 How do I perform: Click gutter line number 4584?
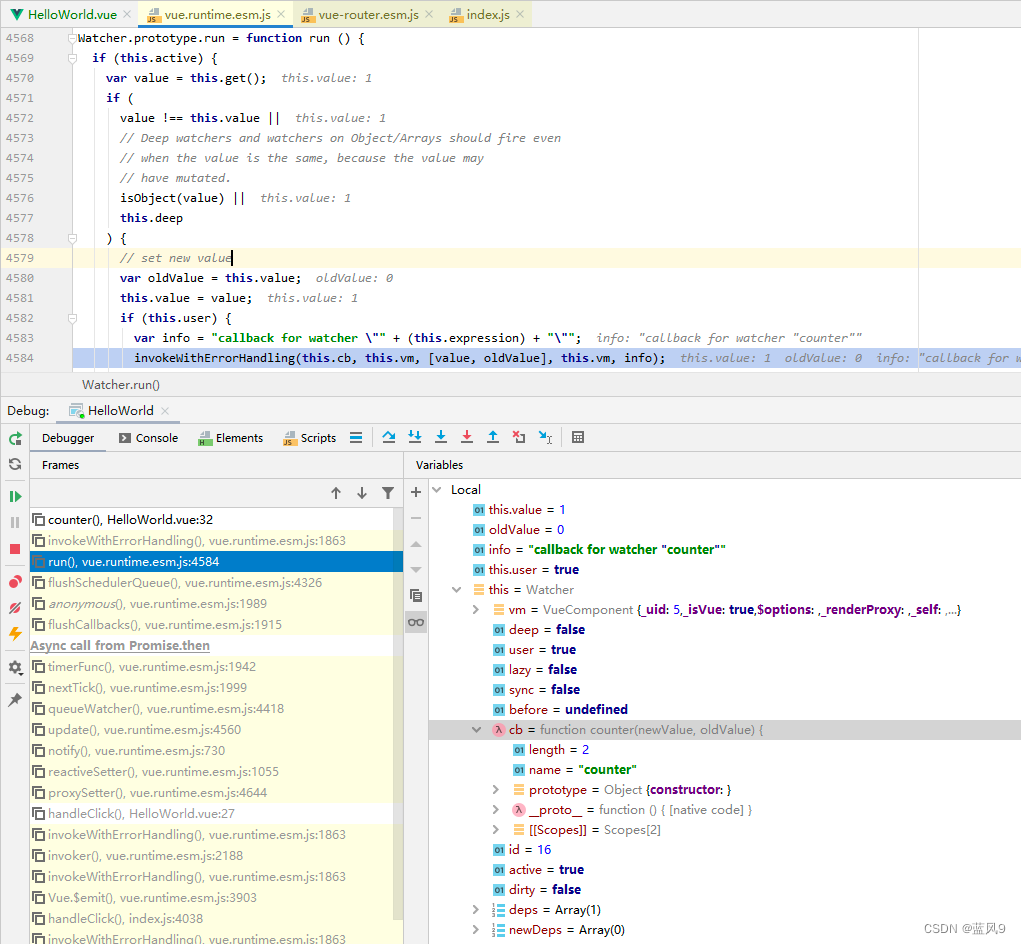(20, 358)
